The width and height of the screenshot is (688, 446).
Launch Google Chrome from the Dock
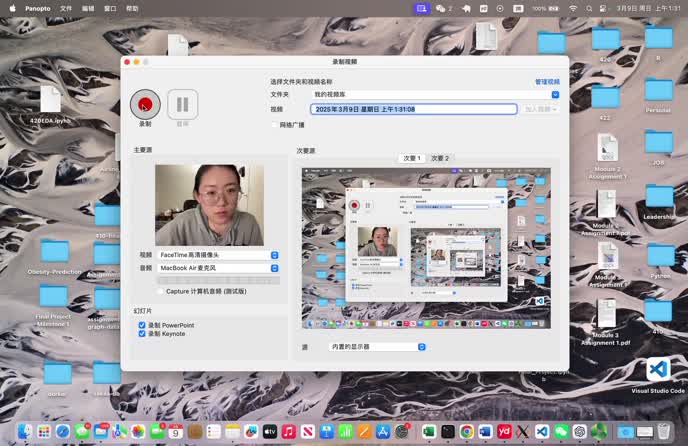click(467, 432)
